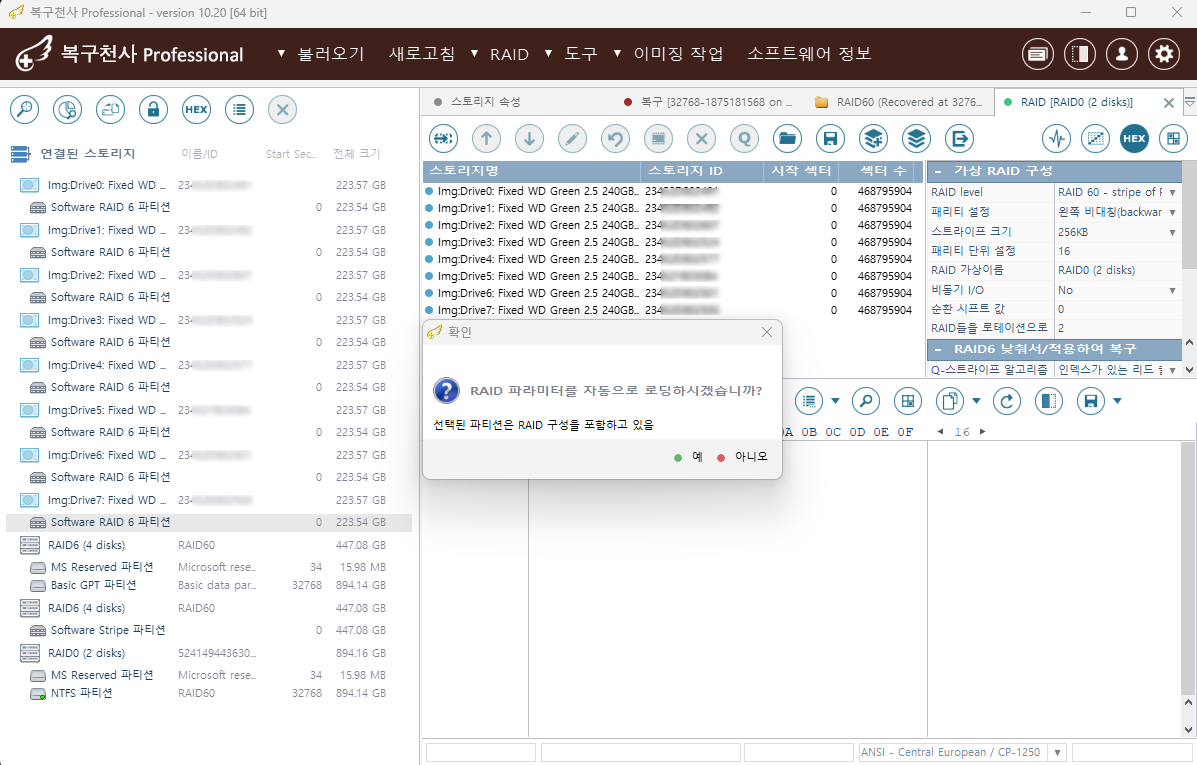Collapse the RAID6 낮춰서/적용하여 복구 section
The height and width of the screenshot is (765, 1197).
(938, 350)
